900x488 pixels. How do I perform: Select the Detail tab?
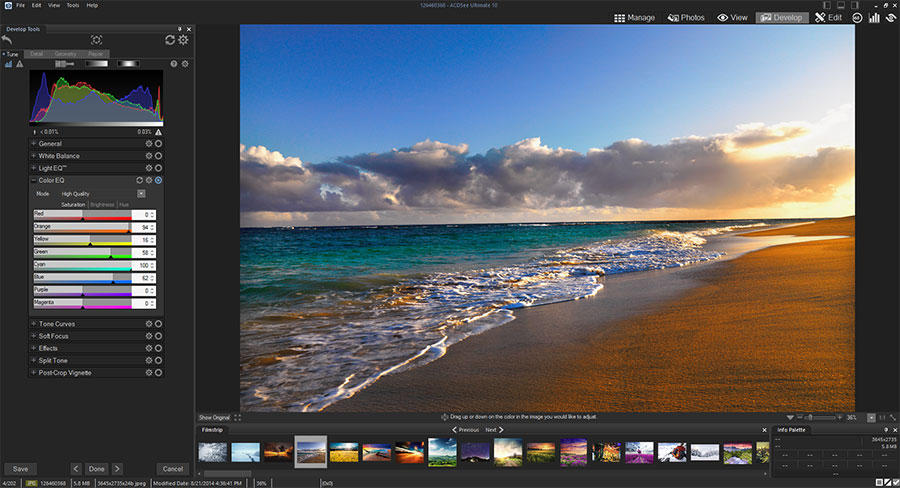[x=36, y=54]
